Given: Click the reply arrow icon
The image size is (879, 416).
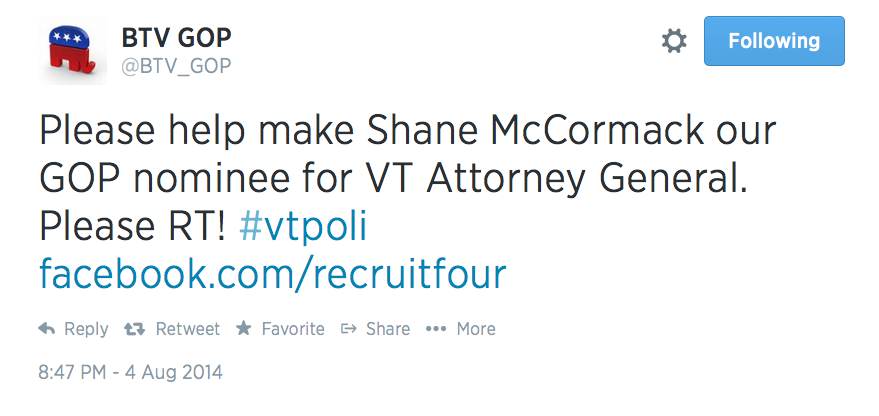Looking at the screenshot, I should point(46,329).
